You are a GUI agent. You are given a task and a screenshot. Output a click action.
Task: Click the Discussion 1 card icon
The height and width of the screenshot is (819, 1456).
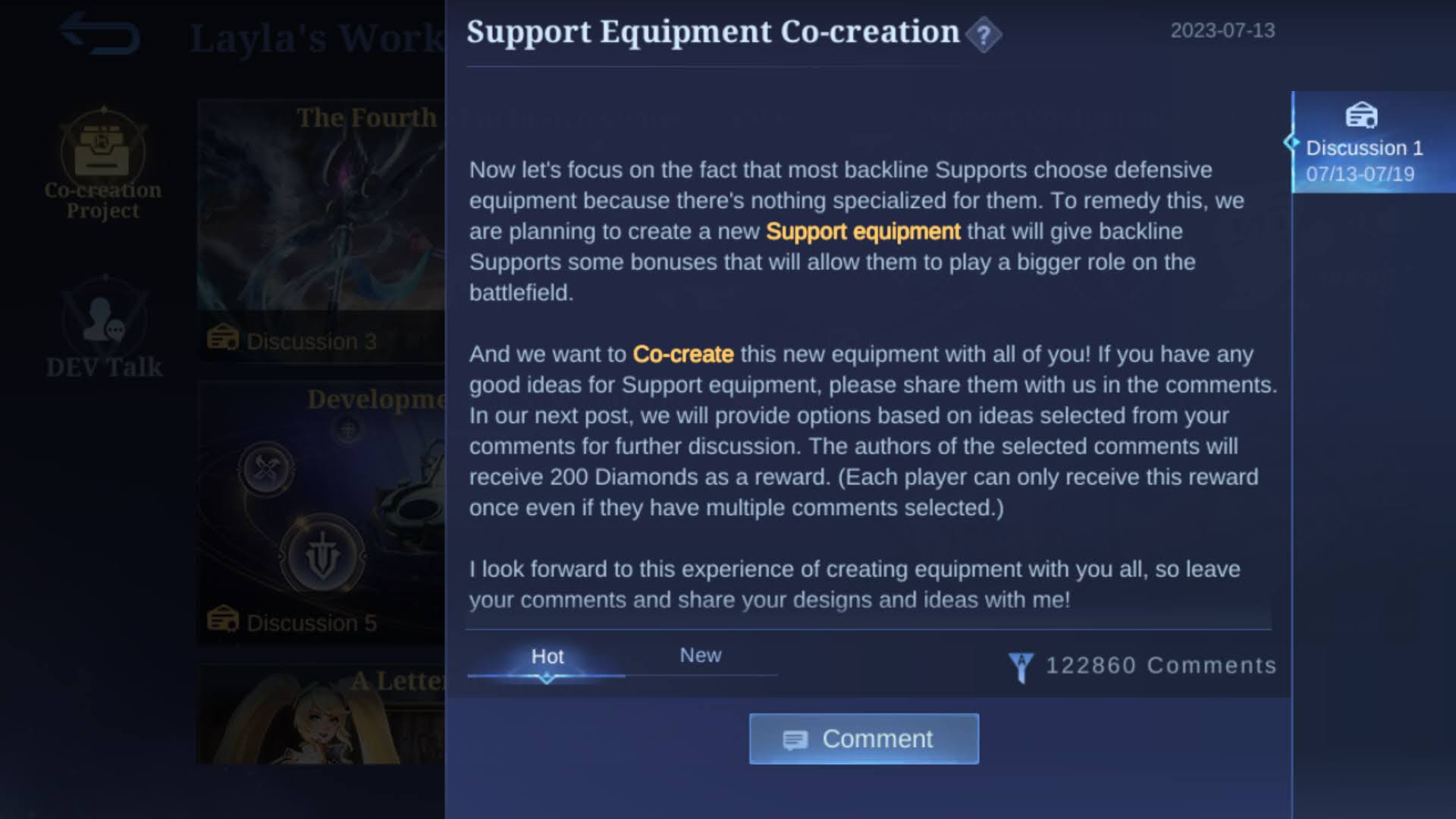(x=1361, y=115)
